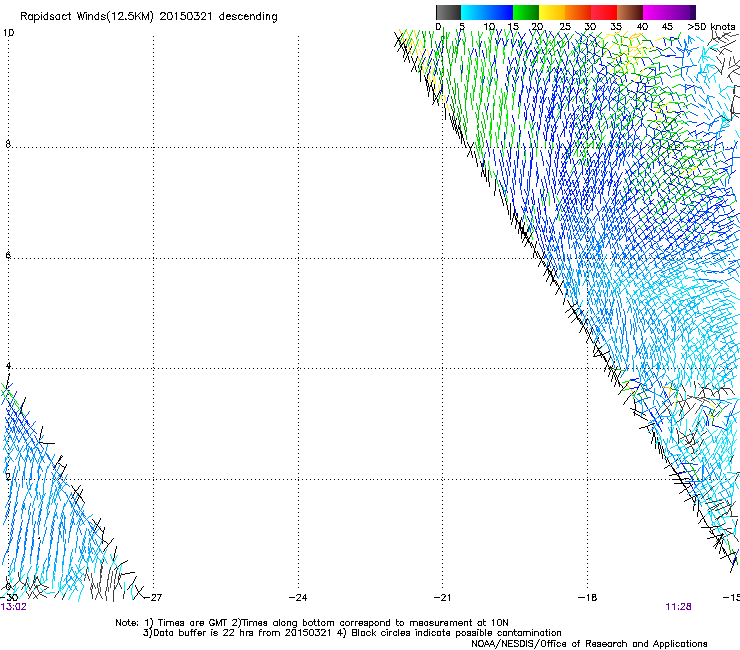
Task: Click the longitude axis label '-27'
Action: pos(153,598)
